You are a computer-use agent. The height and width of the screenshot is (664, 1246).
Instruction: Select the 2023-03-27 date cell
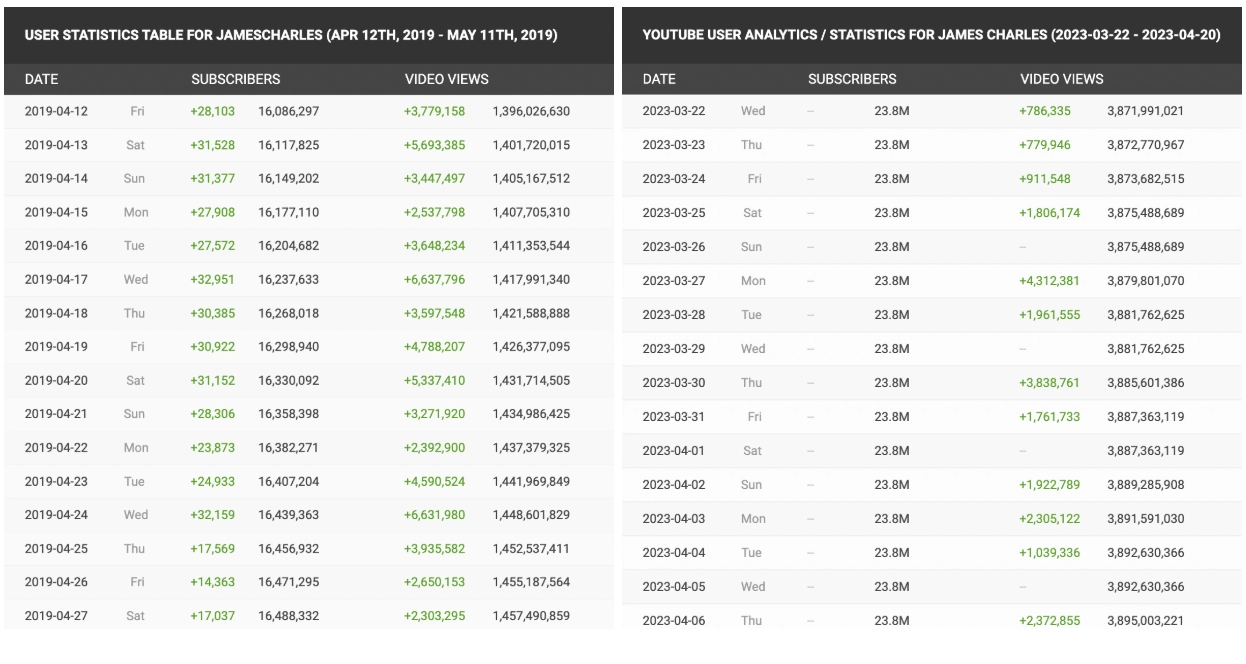(x=673, y=281)
